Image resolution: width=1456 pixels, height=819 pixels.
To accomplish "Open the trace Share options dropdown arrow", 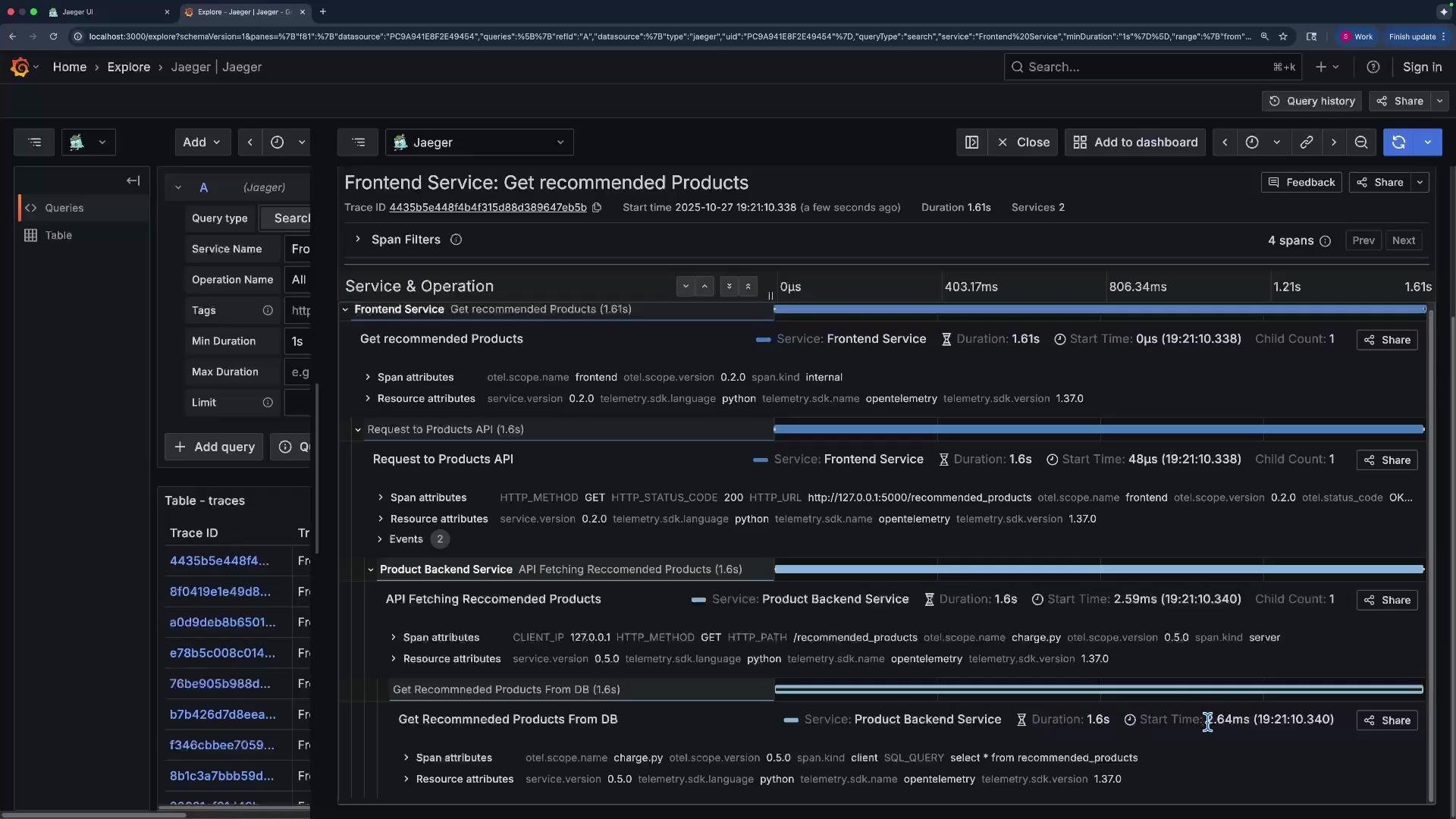I will point(1420,183).
